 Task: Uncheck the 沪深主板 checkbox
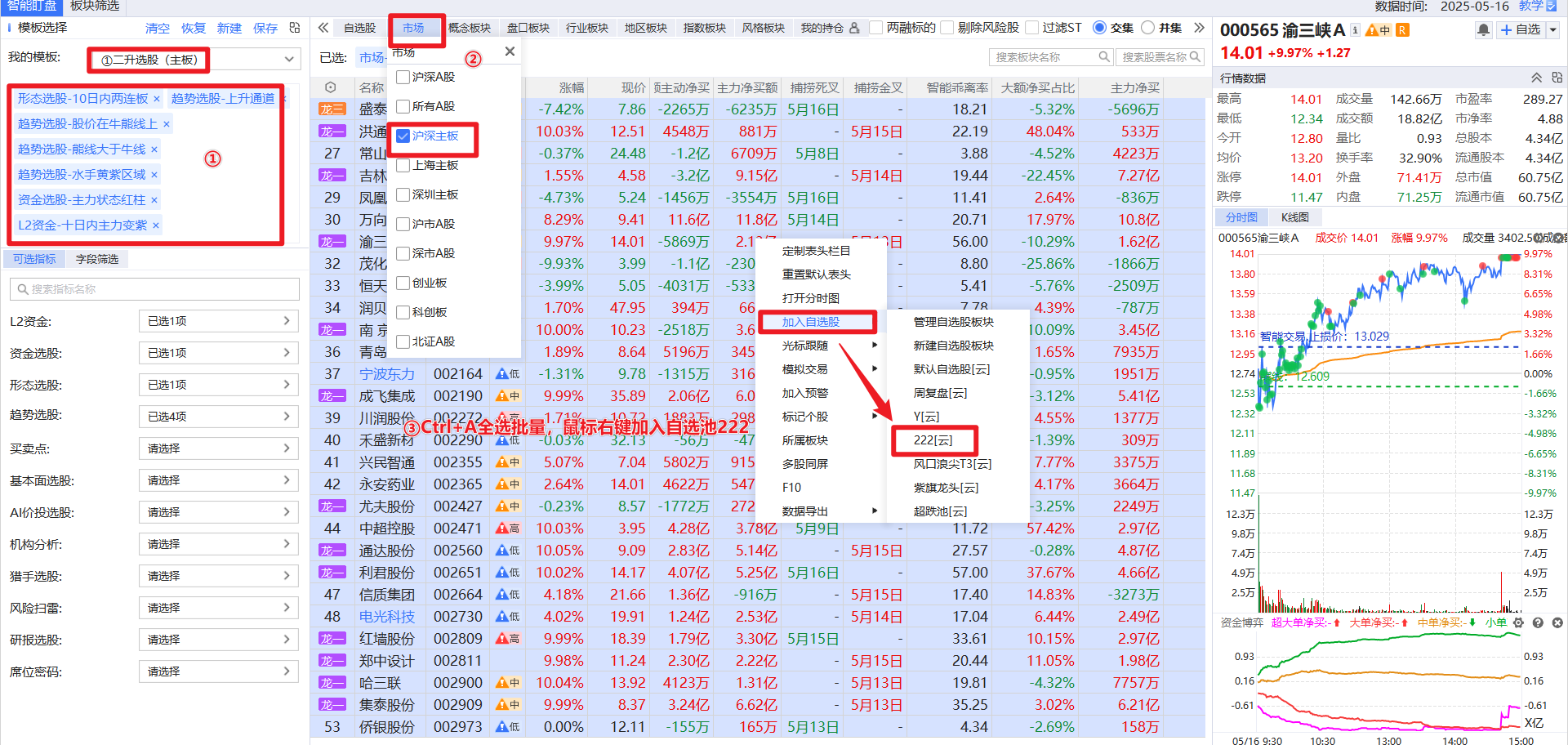click(403, 136)
